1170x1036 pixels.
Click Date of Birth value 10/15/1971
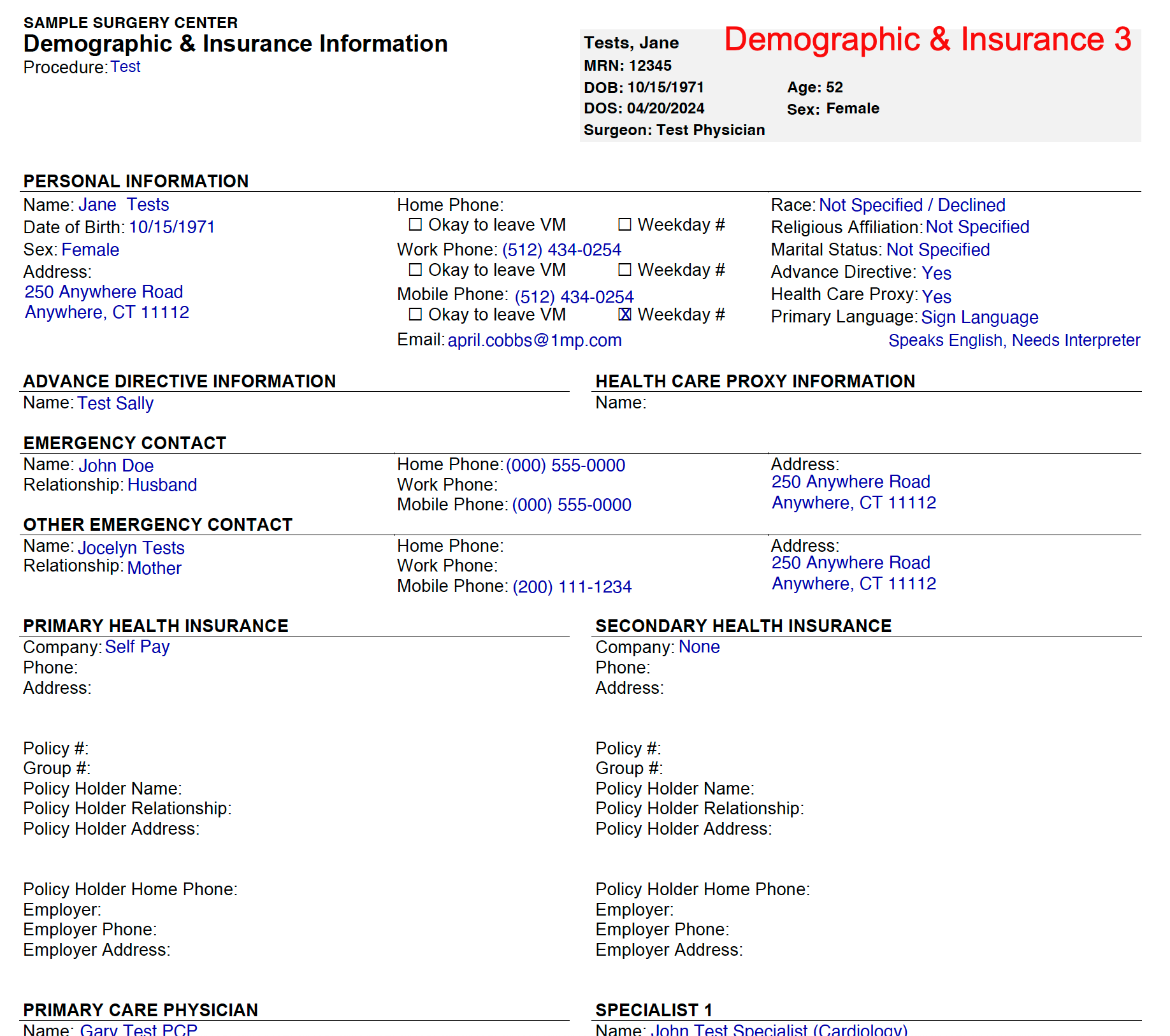(172, 227)
